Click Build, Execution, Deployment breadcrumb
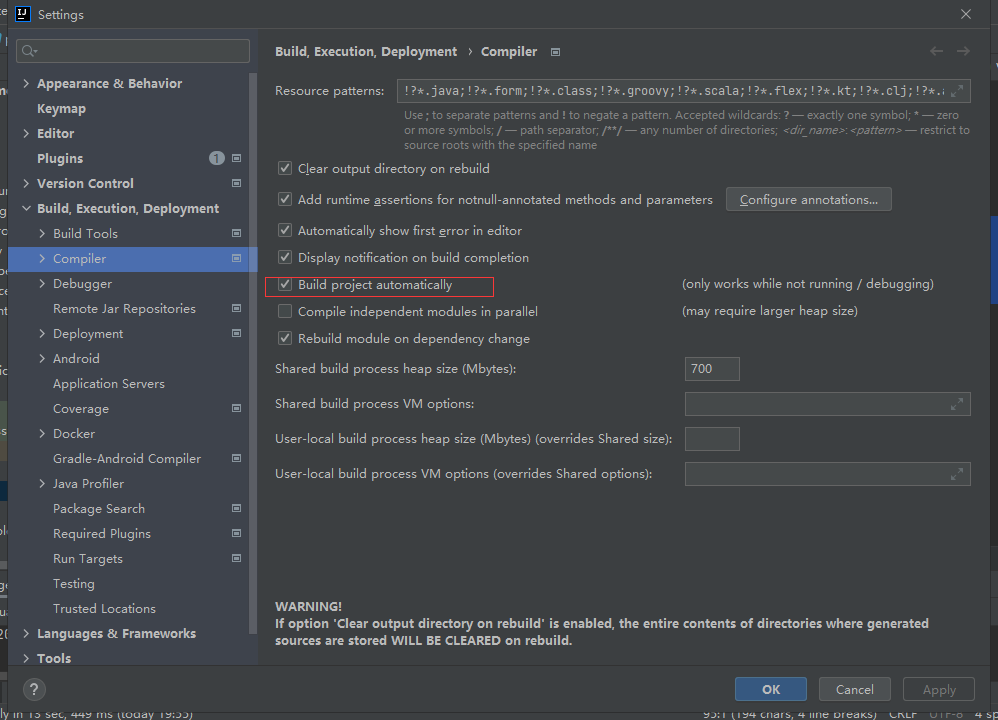Image resolution: width=998 pixels, height=720 pixels. pyautogui.click(x=366, y=52)
